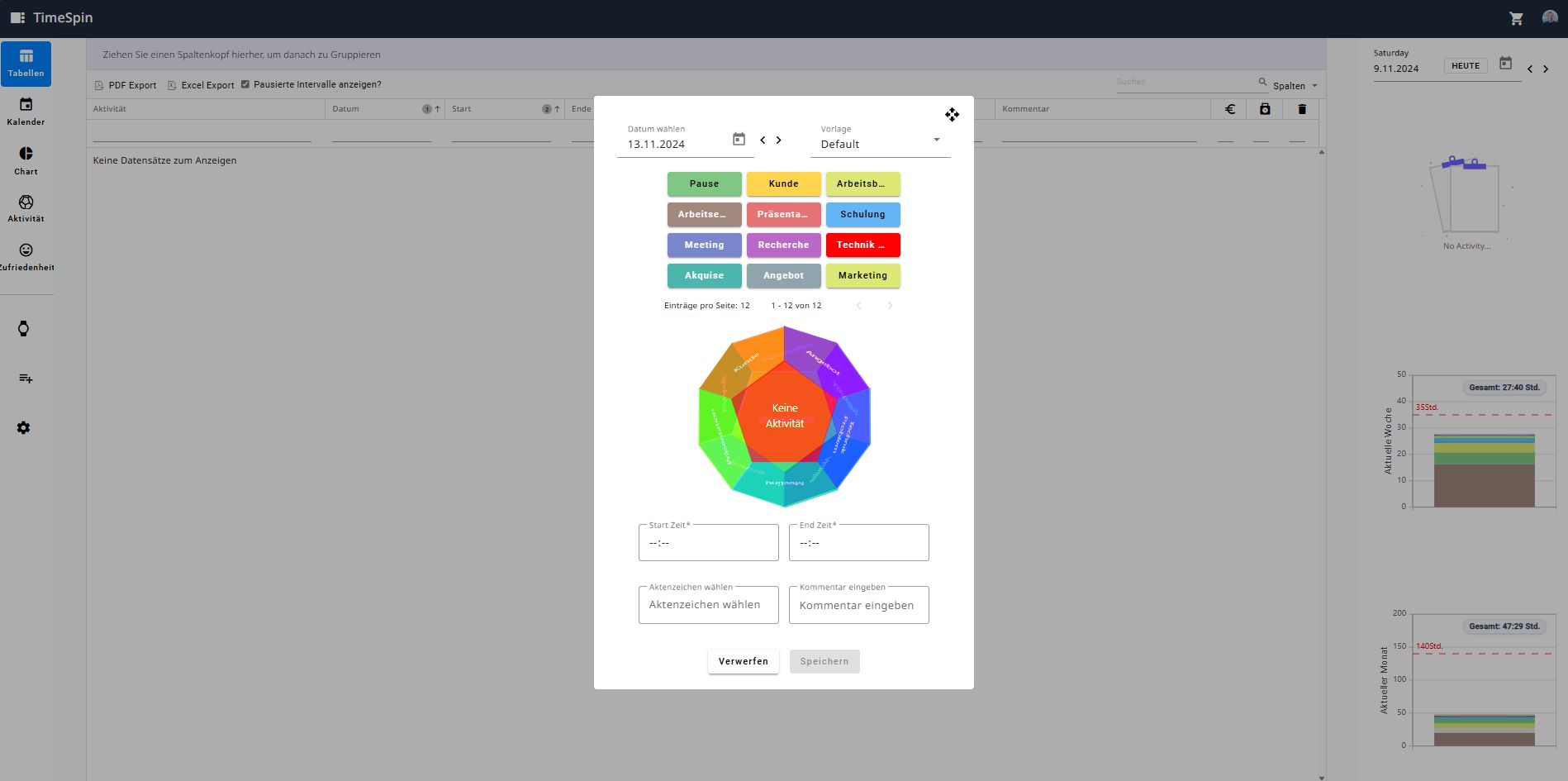Click the Start Zeit input field

[707, 542]
